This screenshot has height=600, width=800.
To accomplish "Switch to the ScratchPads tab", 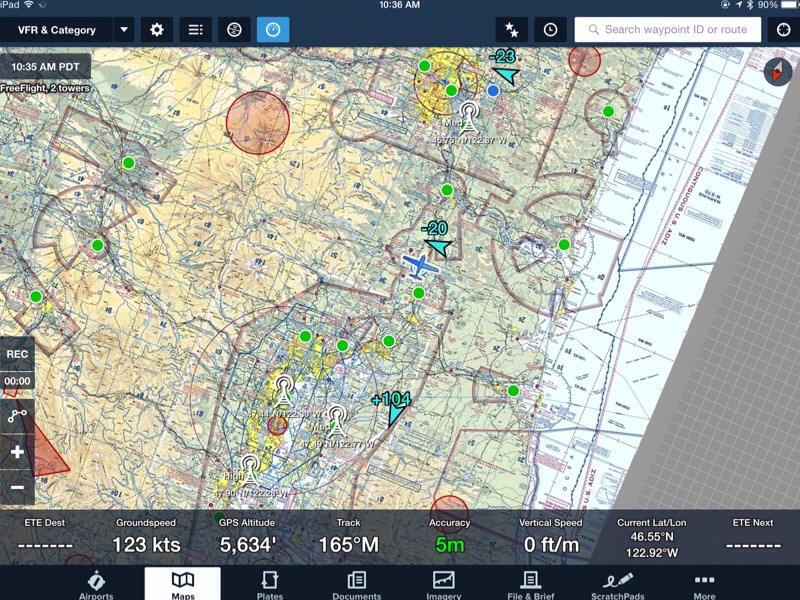I will coord(617,585).
